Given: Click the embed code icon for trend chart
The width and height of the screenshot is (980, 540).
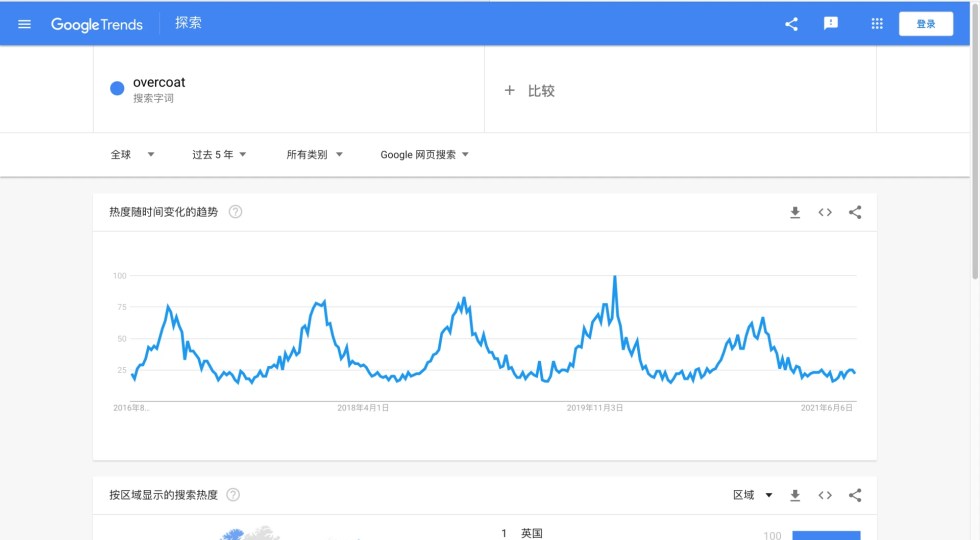Looking at the screenshot, I should (825, 212).
